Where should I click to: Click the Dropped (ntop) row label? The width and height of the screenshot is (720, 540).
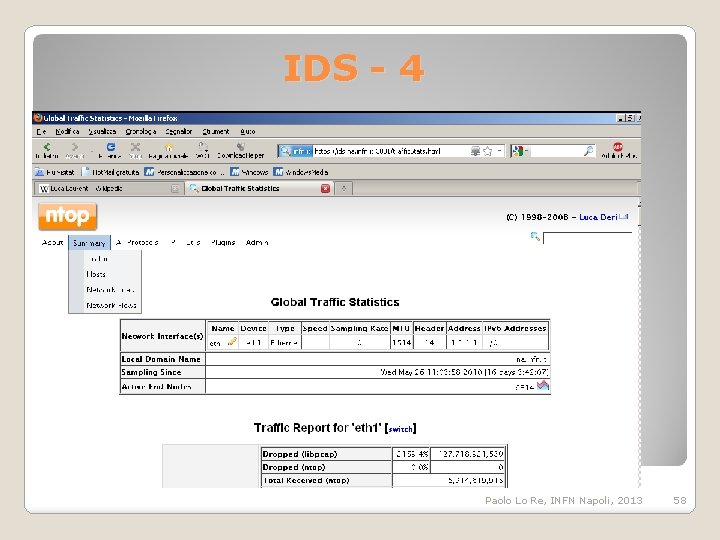pyautogui.click(x=294, y=467)
